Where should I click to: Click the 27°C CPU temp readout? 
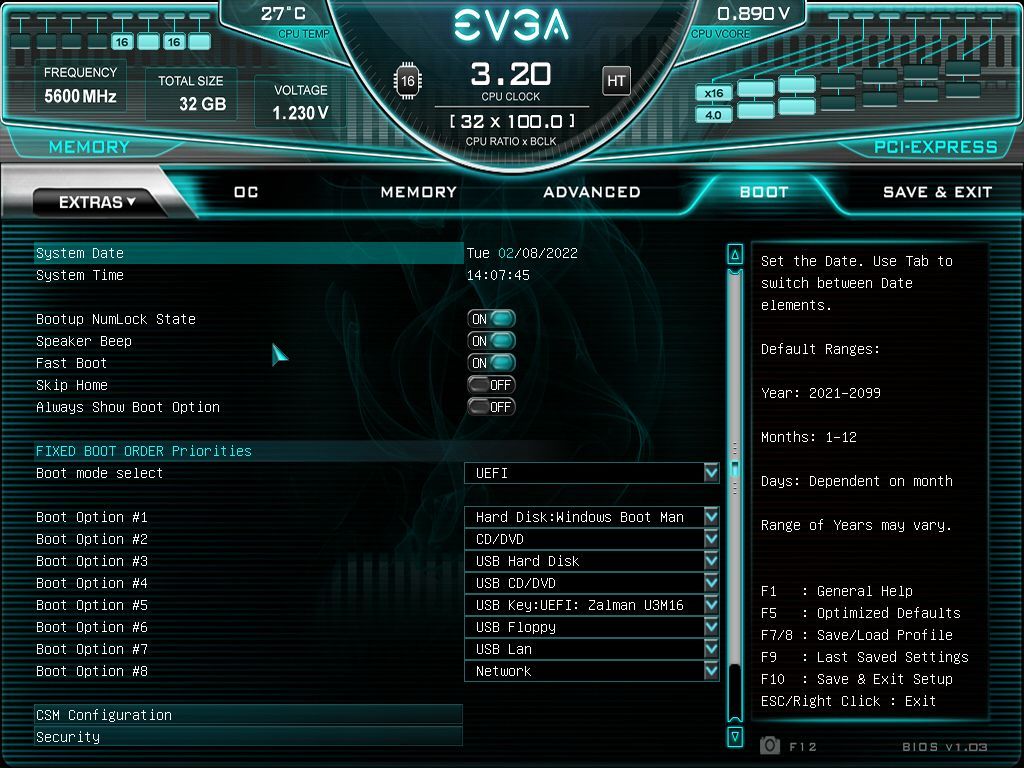tap(283, 14)
